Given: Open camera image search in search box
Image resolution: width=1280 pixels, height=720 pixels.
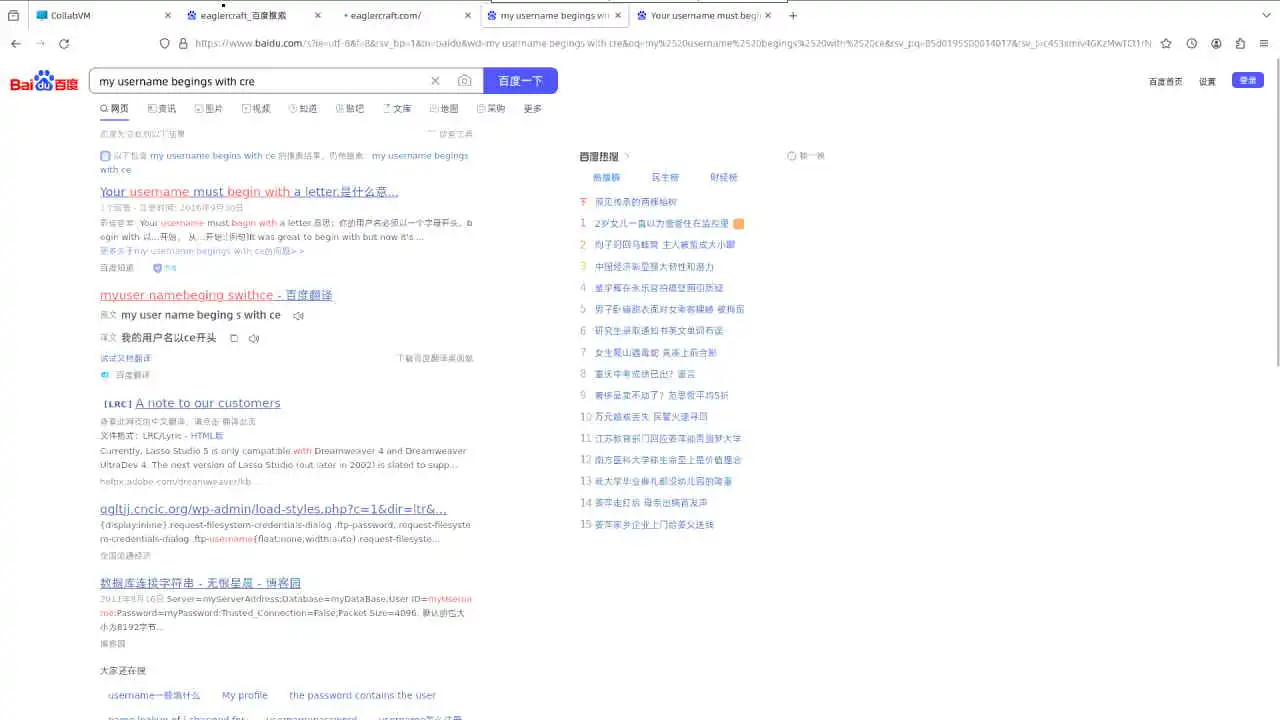Looking at the screenshot, I should pos(464,81).
